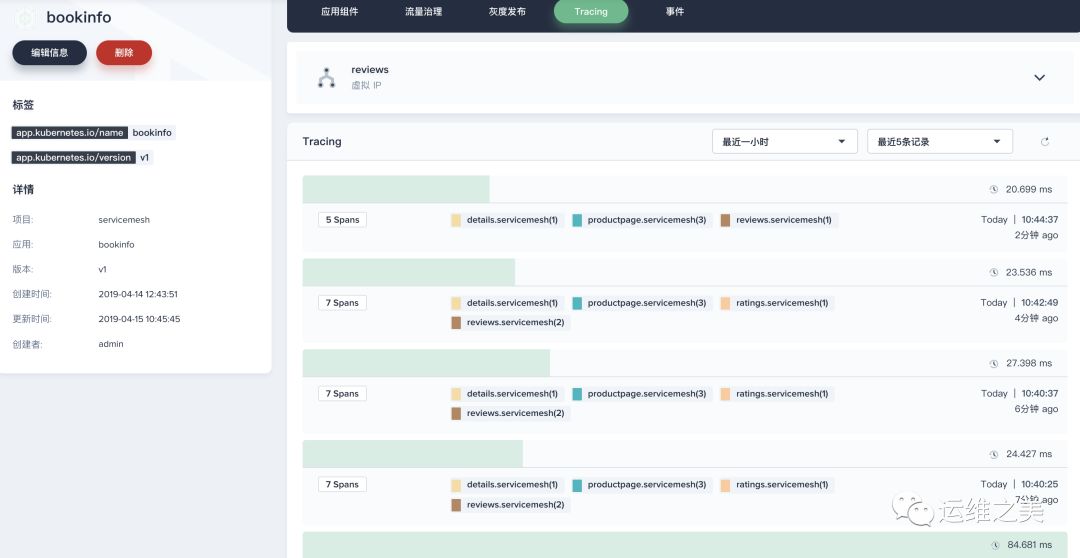Expand the reviews service panel chevron
Viewport: 1080px width, 558px height.
(1039, 78)
